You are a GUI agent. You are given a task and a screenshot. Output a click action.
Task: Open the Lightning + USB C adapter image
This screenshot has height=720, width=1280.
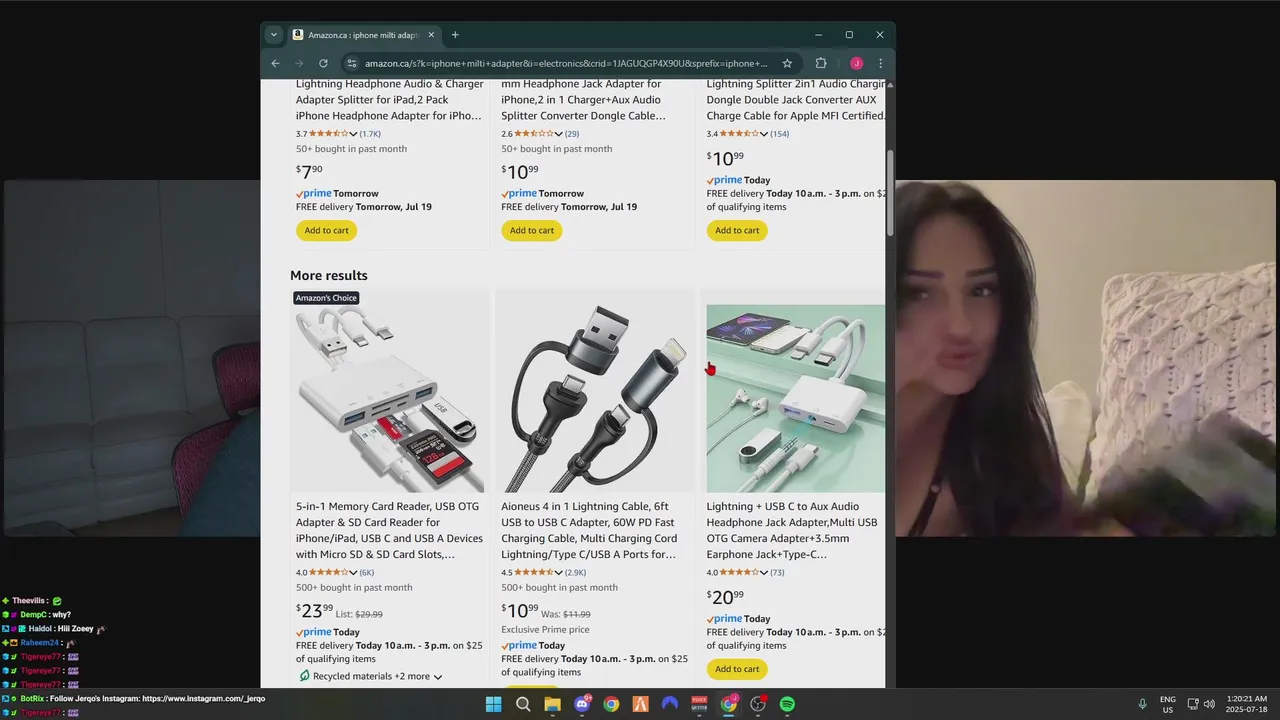[x=796, y=398]
